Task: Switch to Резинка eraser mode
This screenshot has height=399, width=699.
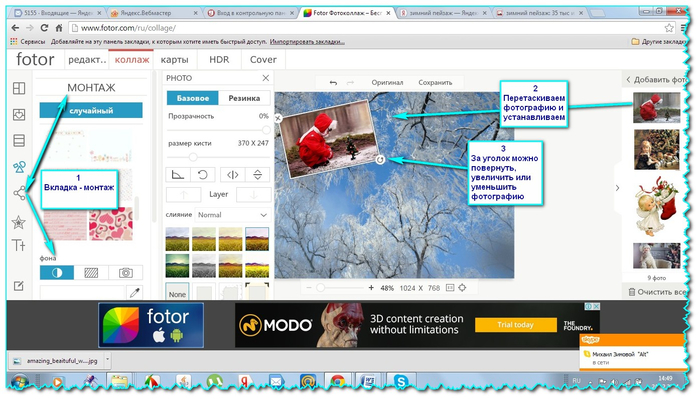Action: point(244,98)
